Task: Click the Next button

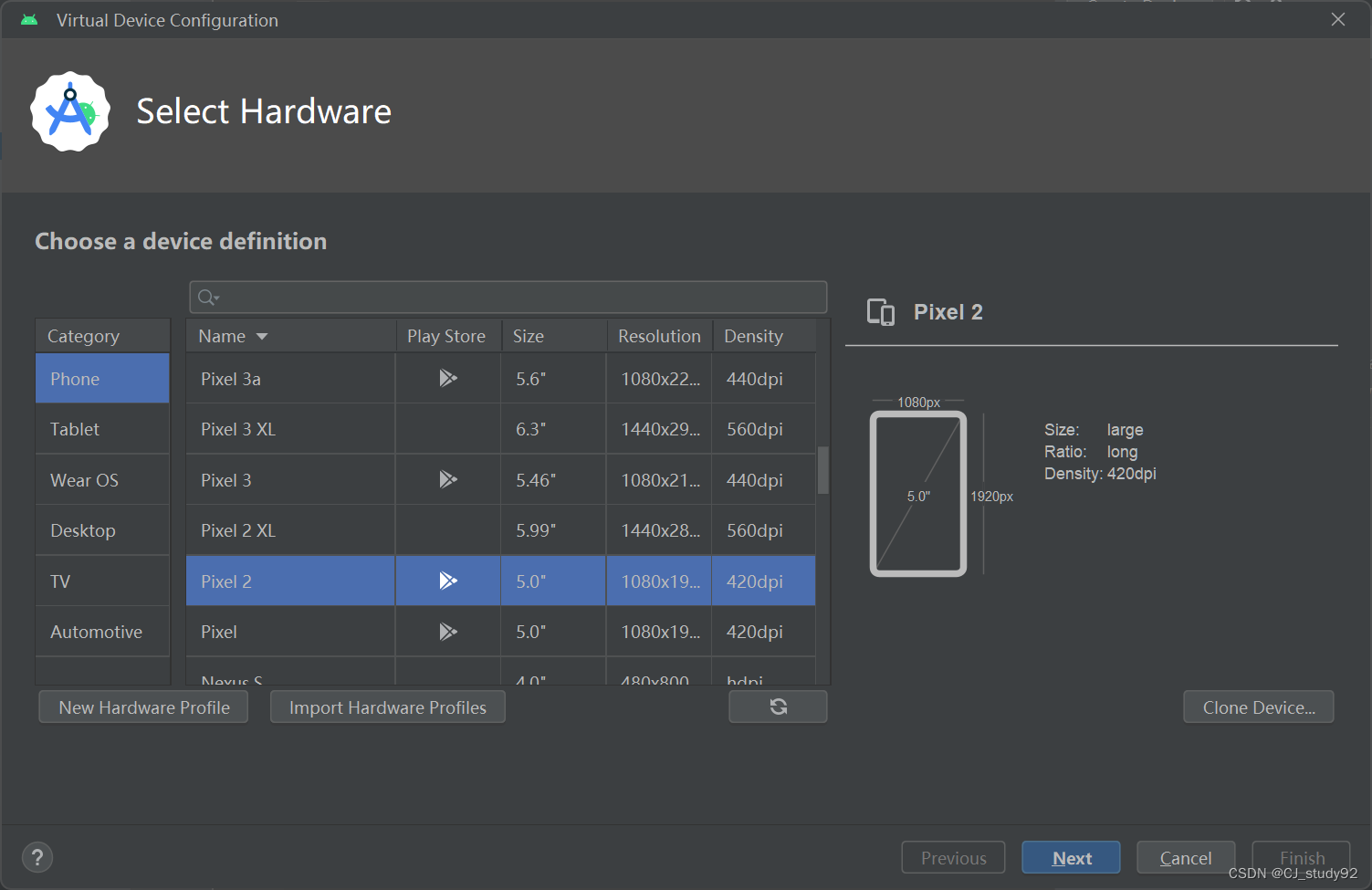Action: [x=1072, y=858]
